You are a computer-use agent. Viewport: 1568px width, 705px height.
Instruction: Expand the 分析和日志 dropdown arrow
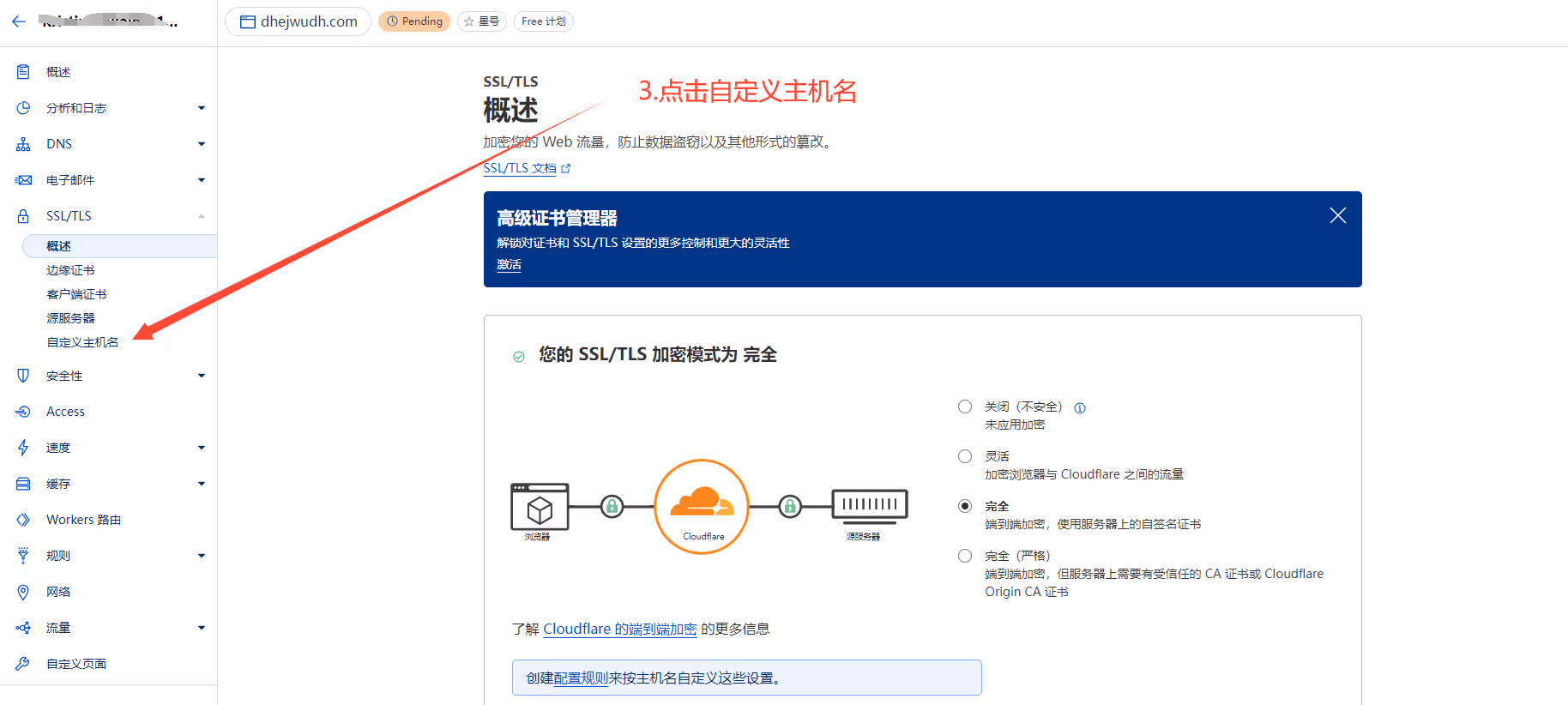tap(202, 108)
